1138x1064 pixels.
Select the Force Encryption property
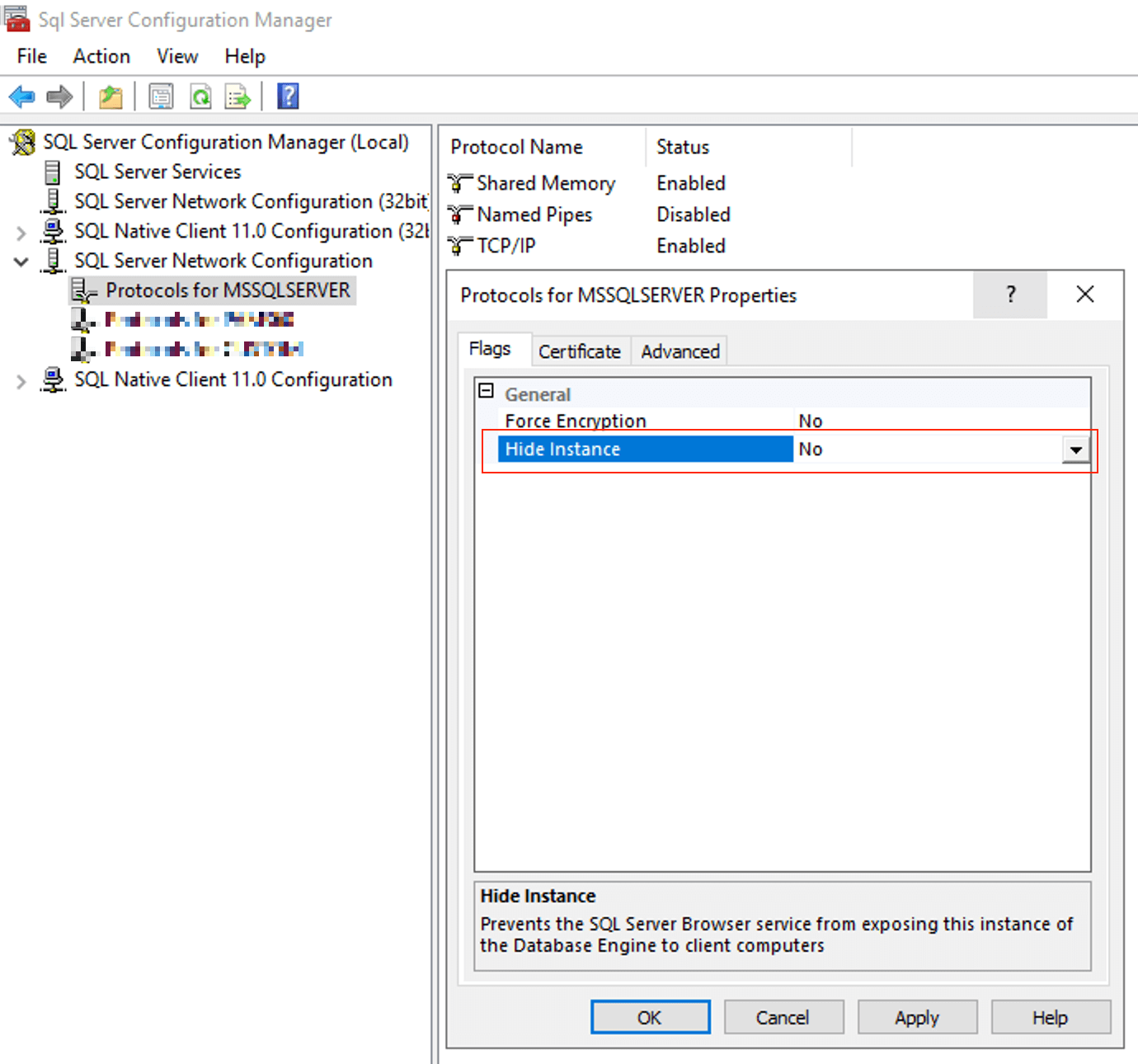coord(576,421)
